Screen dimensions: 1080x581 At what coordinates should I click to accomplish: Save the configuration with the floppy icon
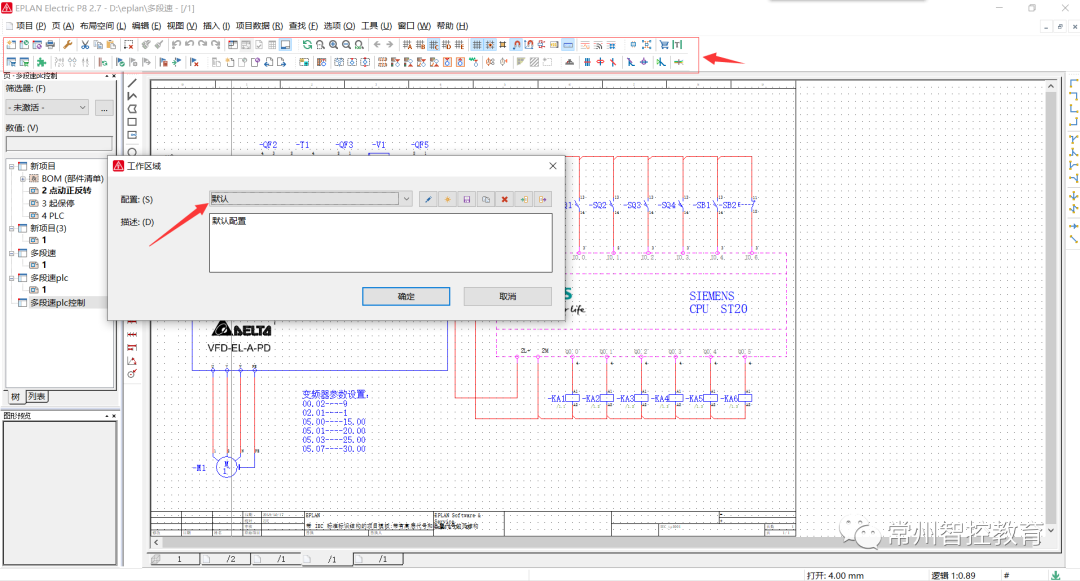click(466, 199)
